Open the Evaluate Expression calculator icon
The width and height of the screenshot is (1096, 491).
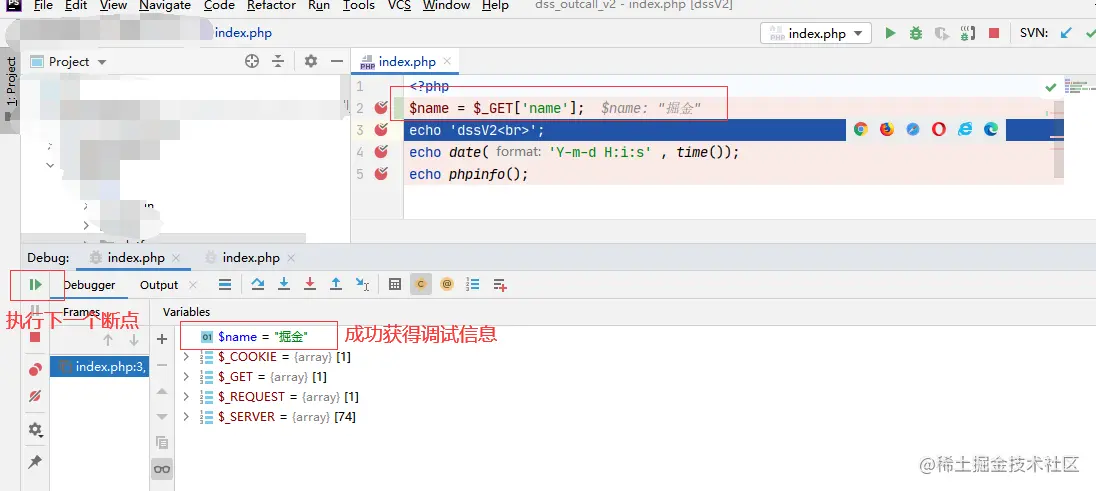tap(395, 284)
